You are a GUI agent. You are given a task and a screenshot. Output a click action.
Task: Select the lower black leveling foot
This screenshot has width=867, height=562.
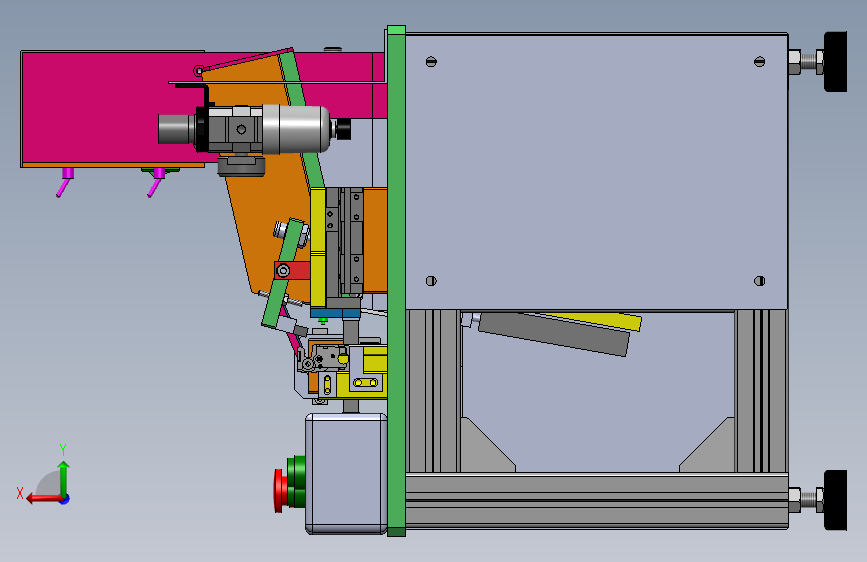tap(835, 500)
